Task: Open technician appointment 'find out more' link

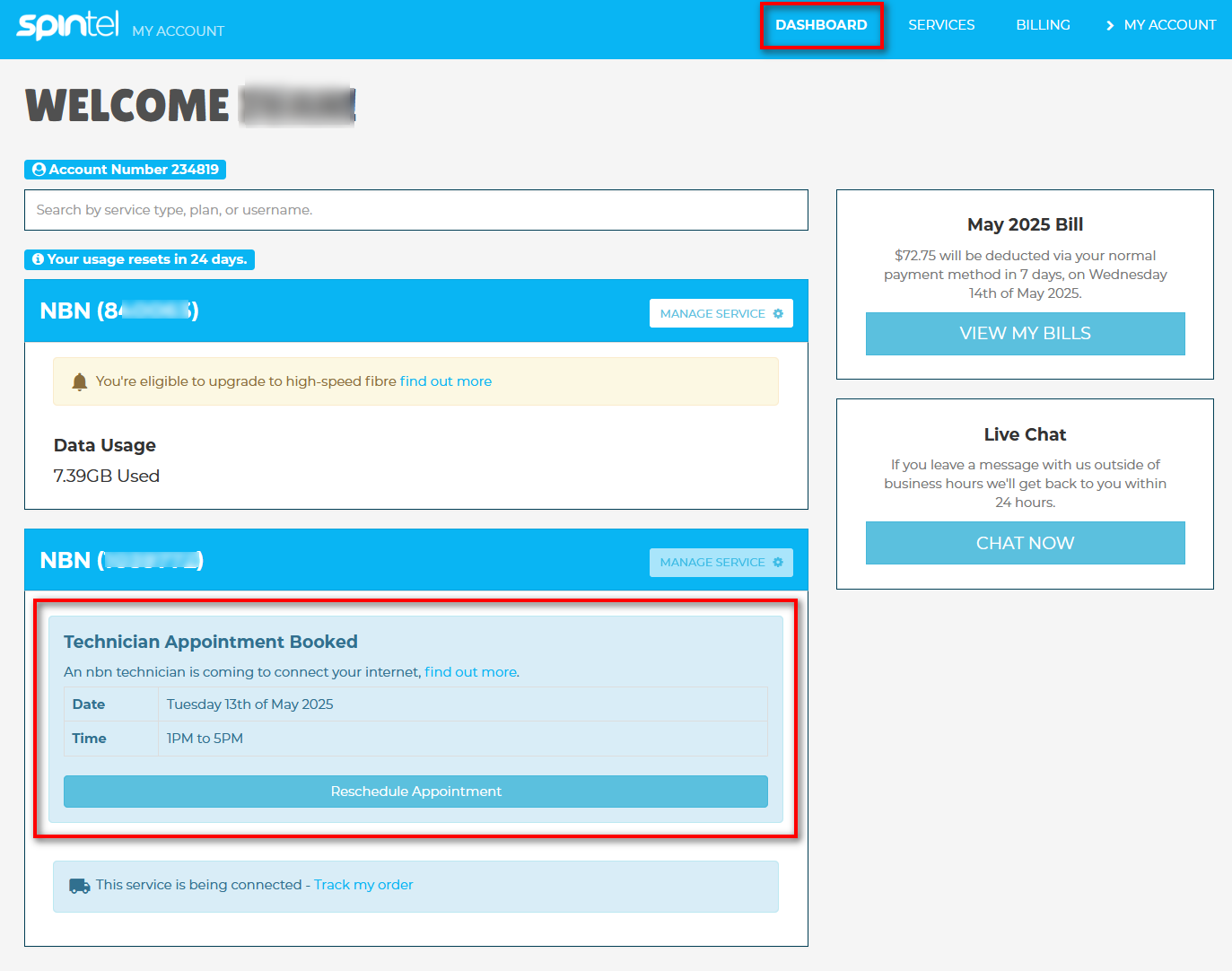Action: pos(470,672)
